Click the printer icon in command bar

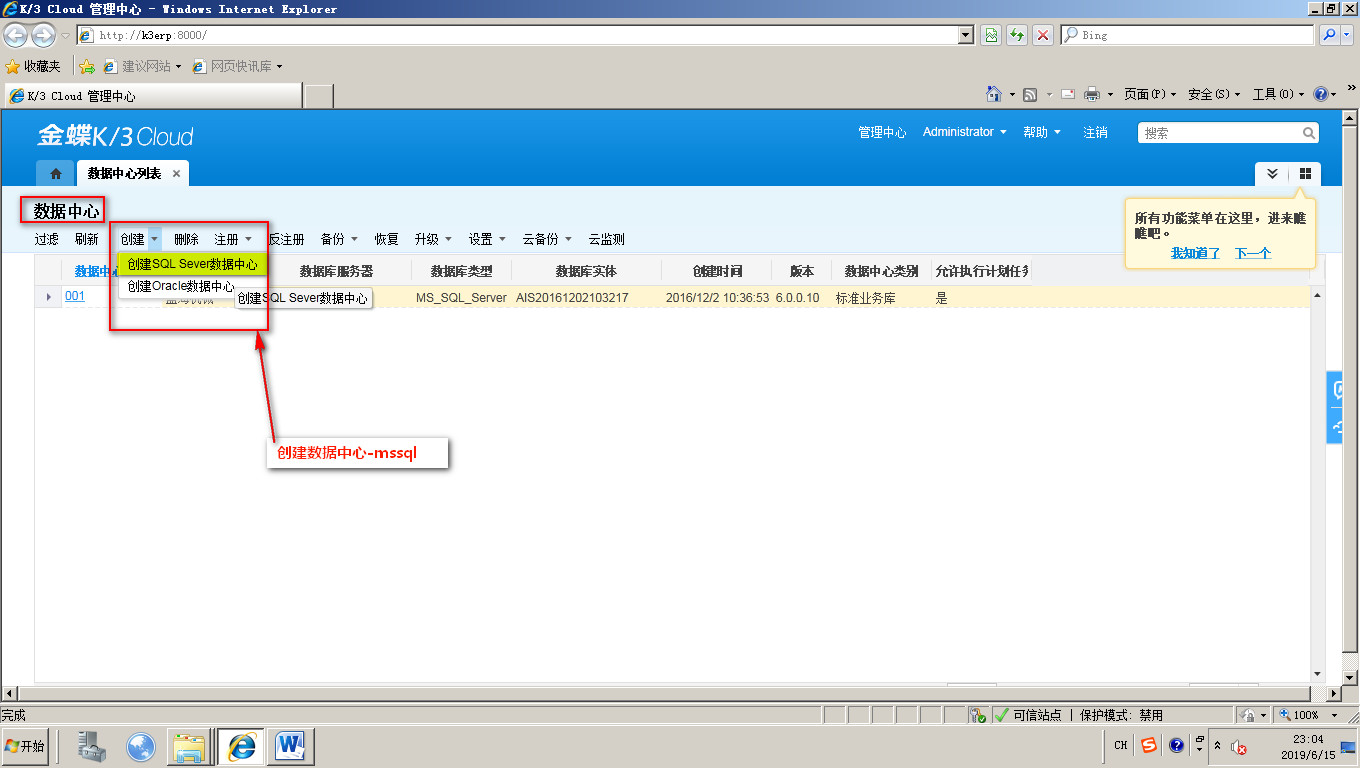click(x=1092, y=94)
